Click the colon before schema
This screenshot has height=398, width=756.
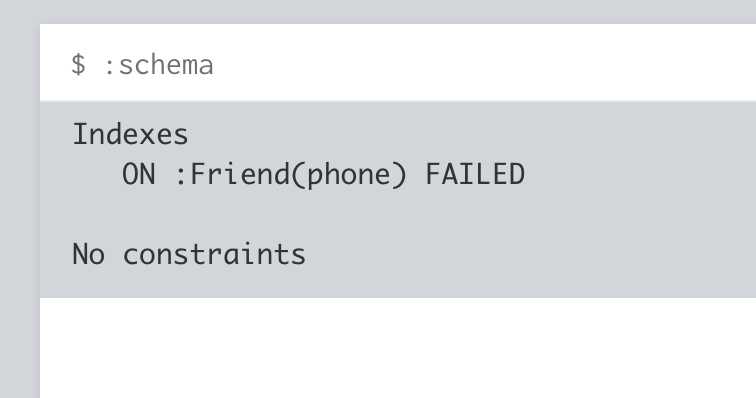109,68
